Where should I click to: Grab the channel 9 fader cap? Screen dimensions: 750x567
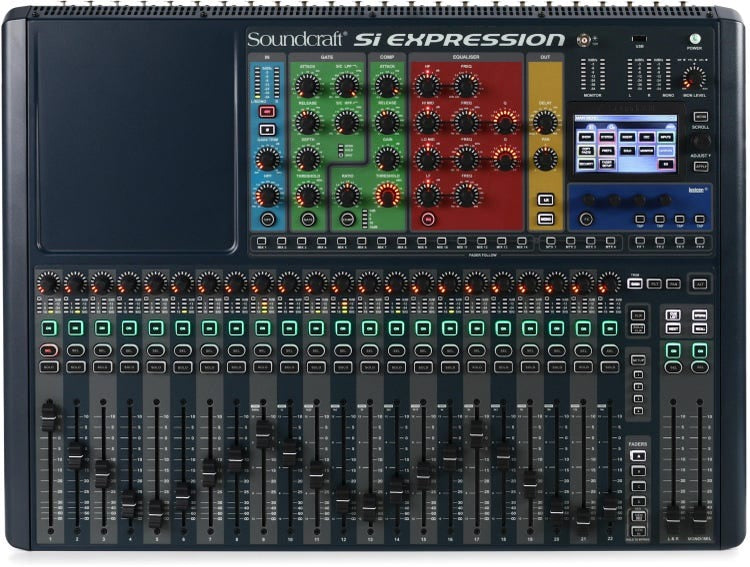(263, 430)
